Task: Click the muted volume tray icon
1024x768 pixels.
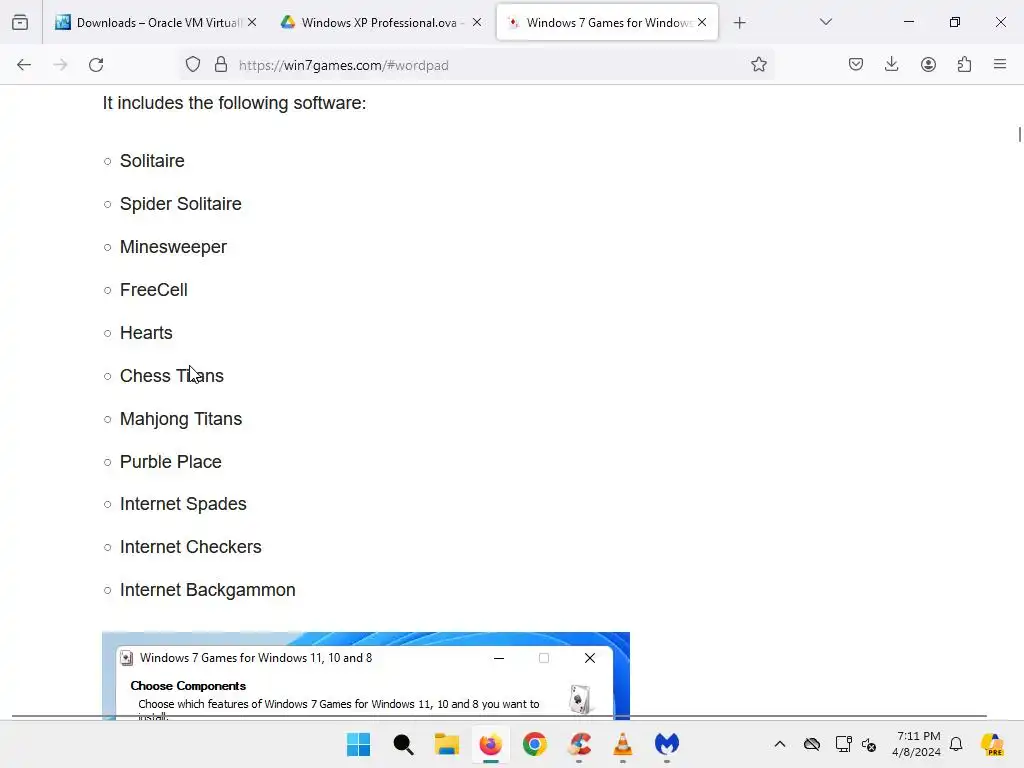Action: click(869, 744)
